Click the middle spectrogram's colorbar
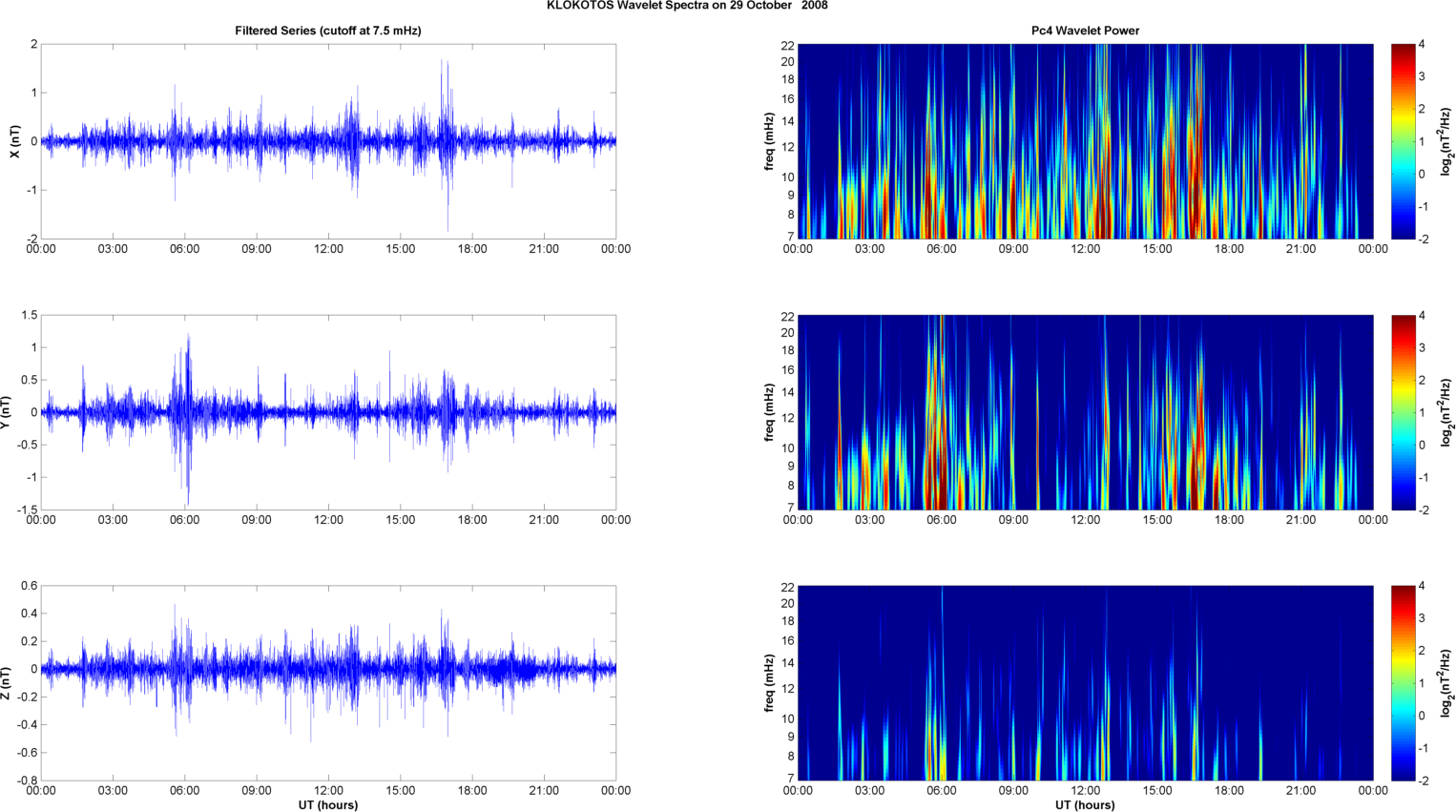This screenshot has height=812, width=1456. pos(1403,412)
